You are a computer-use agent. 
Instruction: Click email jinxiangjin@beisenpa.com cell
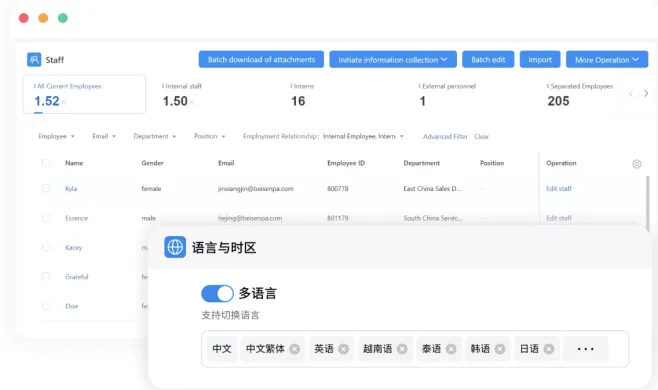pos(256,188)
